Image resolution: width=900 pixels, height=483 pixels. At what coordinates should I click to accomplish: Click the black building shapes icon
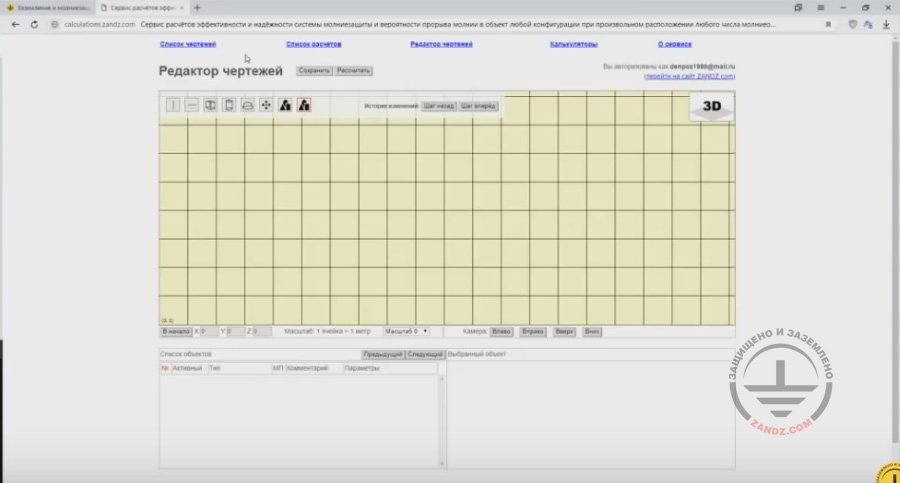point(285,105)
